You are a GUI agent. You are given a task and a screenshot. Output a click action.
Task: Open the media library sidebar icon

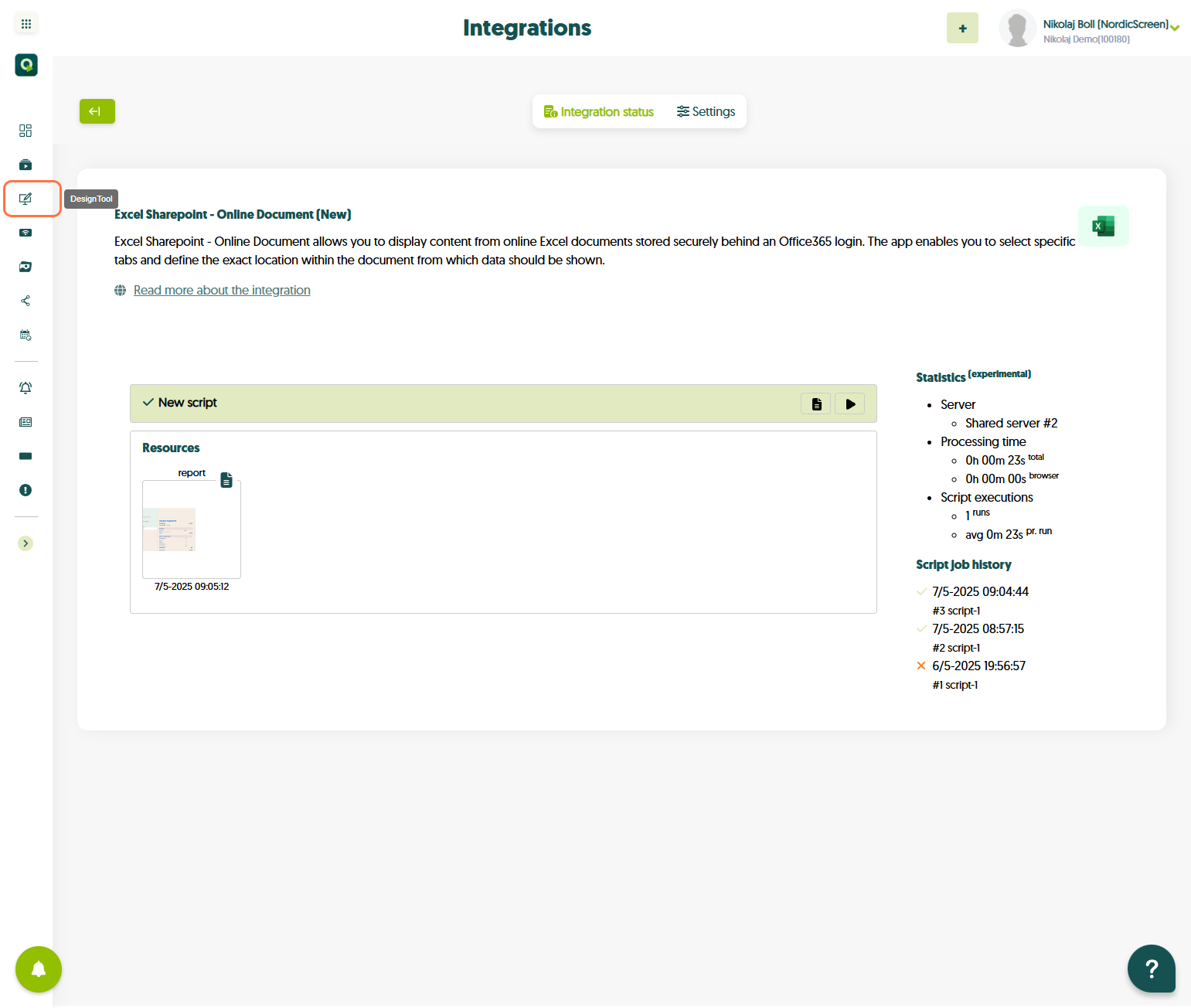click(x=26, y=267)
